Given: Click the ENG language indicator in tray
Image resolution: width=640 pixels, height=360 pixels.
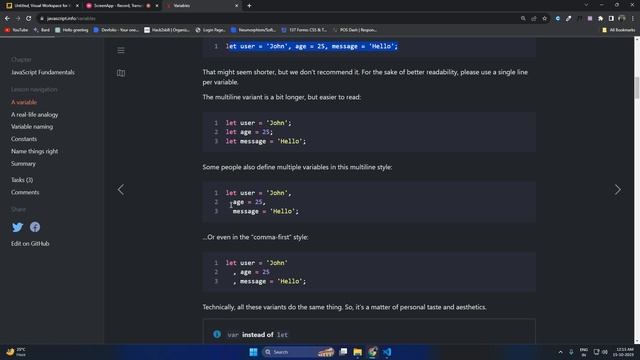Looking at the screenshot, I should pos(584,352).
